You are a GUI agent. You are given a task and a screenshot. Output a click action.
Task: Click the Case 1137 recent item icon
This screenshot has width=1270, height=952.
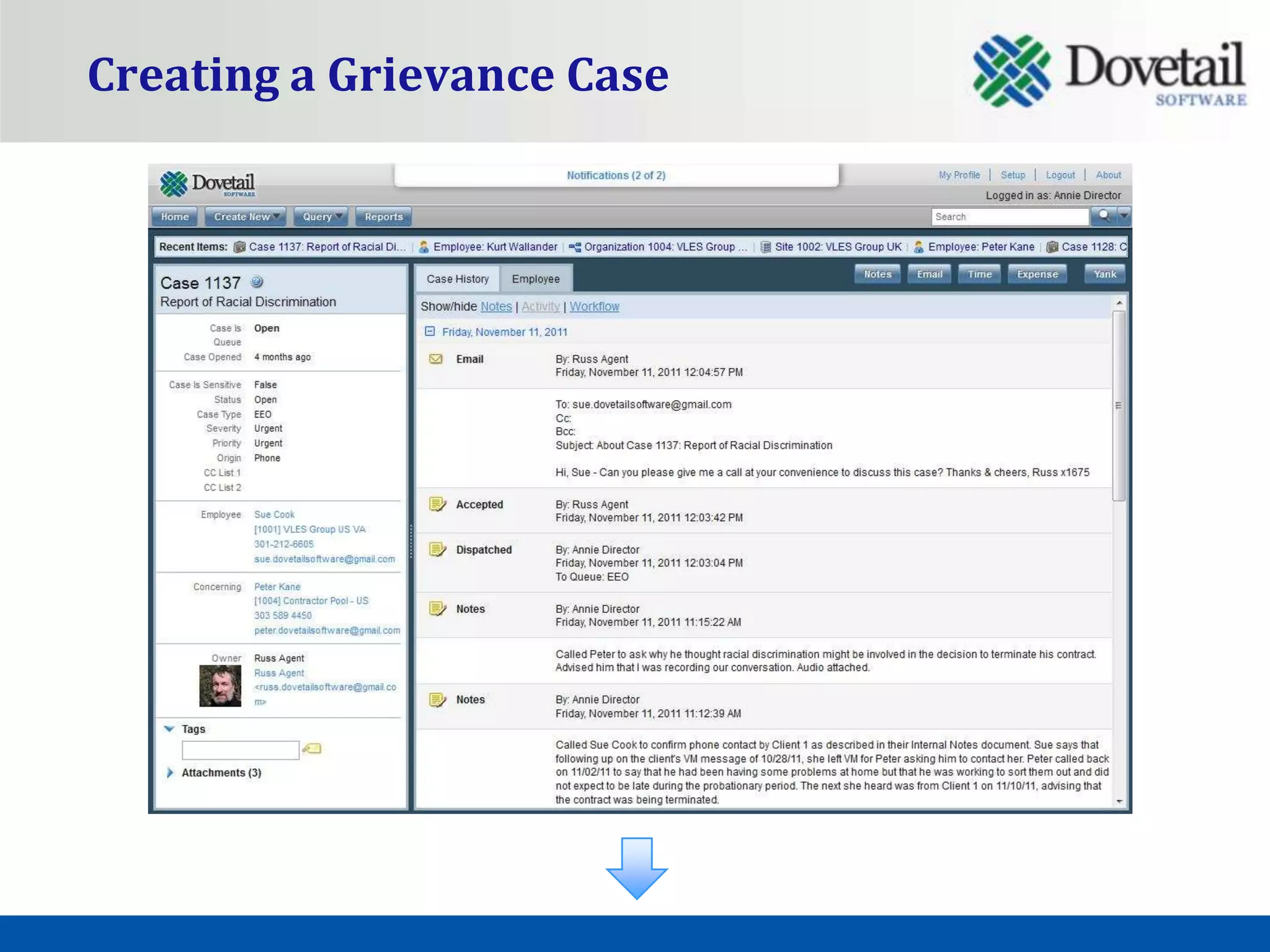239,247
